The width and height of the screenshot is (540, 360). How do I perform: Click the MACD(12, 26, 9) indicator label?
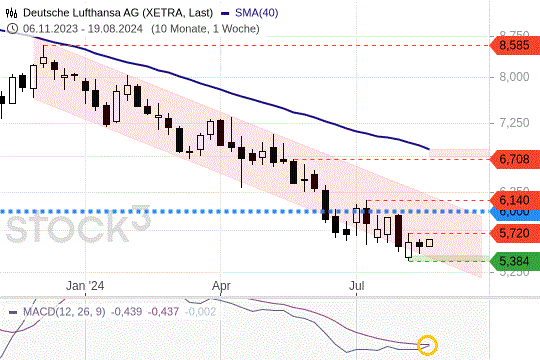tap(64, 312)
